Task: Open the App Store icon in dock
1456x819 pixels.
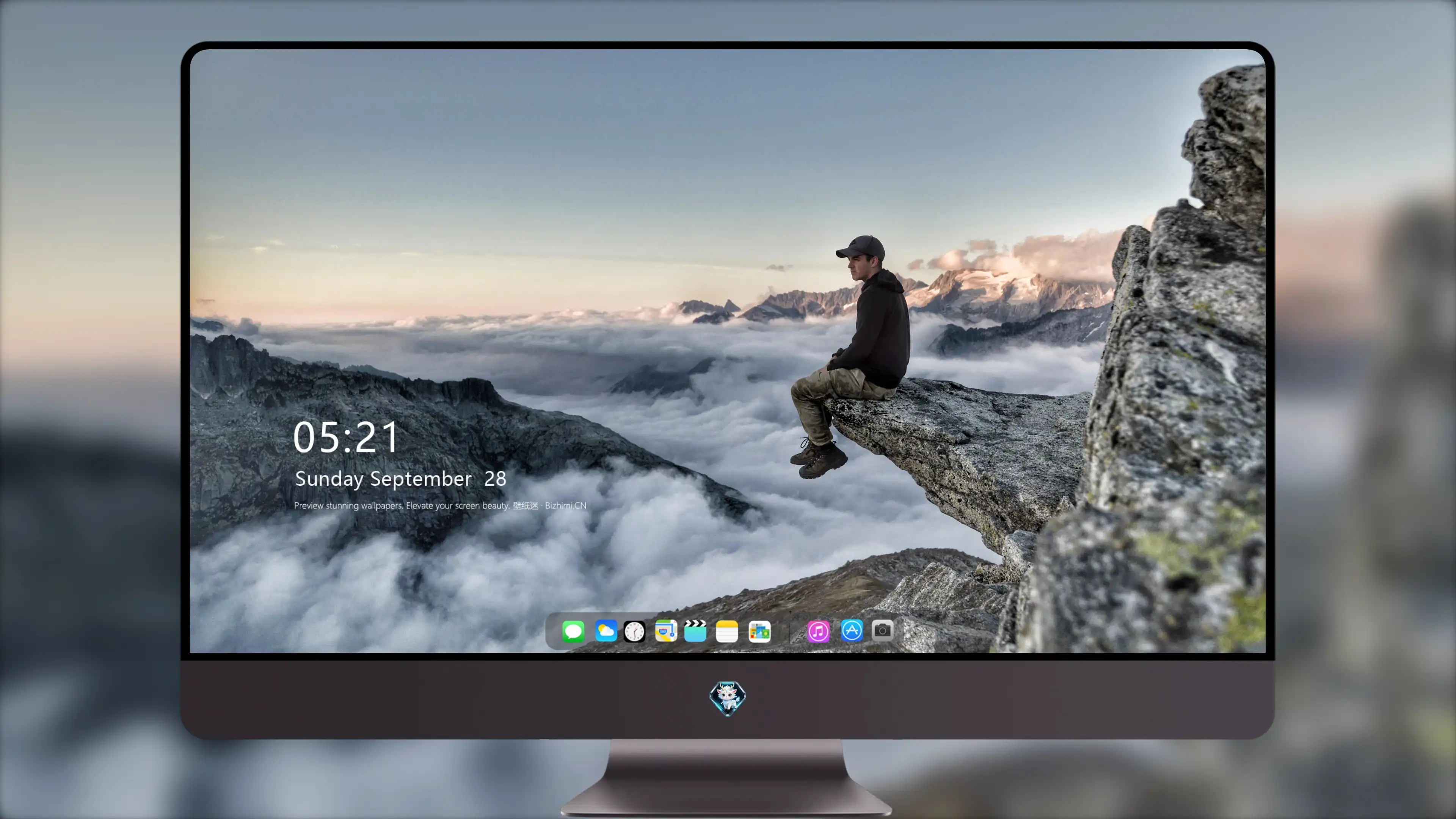Action: [x=852, y=630]
